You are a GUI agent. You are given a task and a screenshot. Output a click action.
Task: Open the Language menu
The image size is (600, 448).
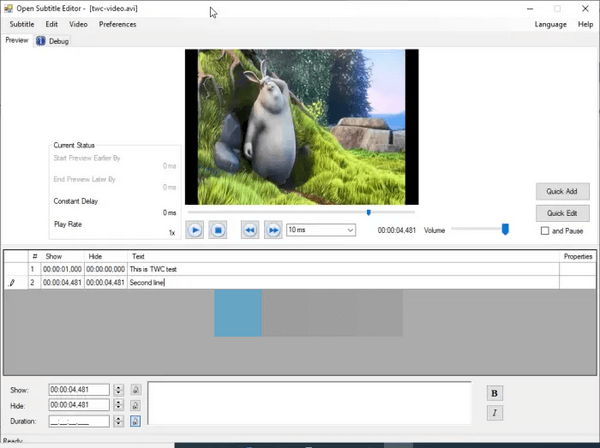click(x=550, y=24)
